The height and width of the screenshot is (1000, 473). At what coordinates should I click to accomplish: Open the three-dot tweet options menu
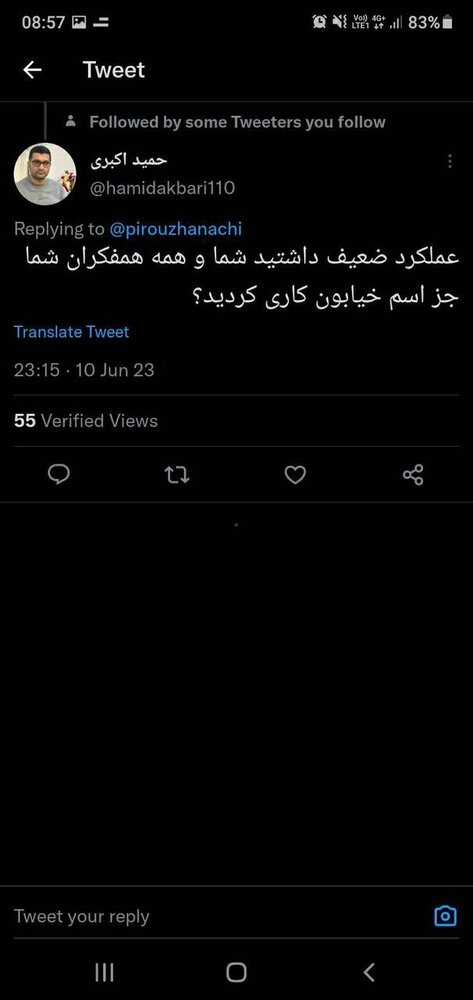[x=450, y=161]
